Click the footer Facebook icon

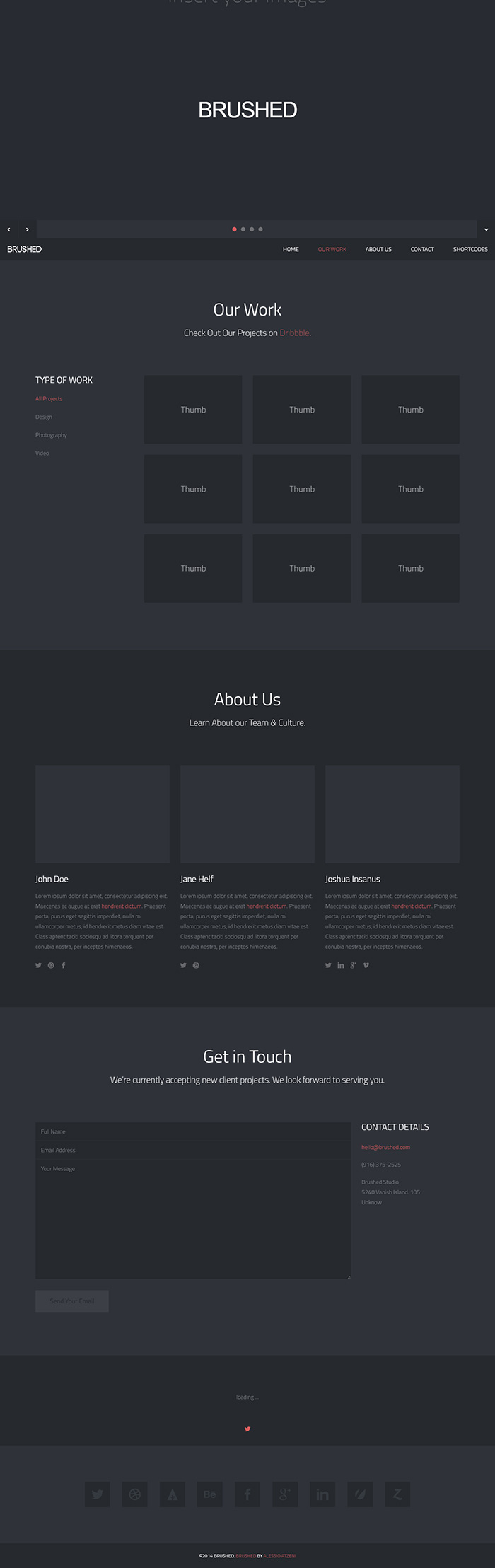(248, 1494)
